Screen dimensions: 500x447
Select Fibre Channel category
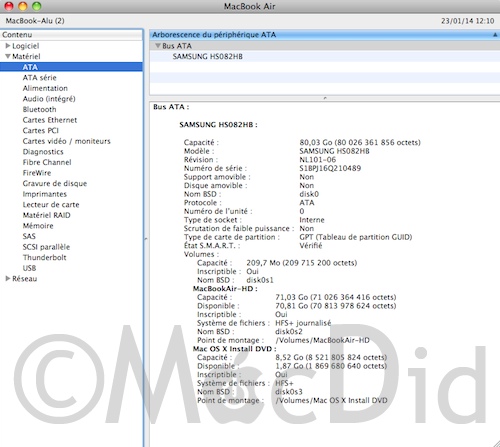pyautogui.click(x=47, y=162)
